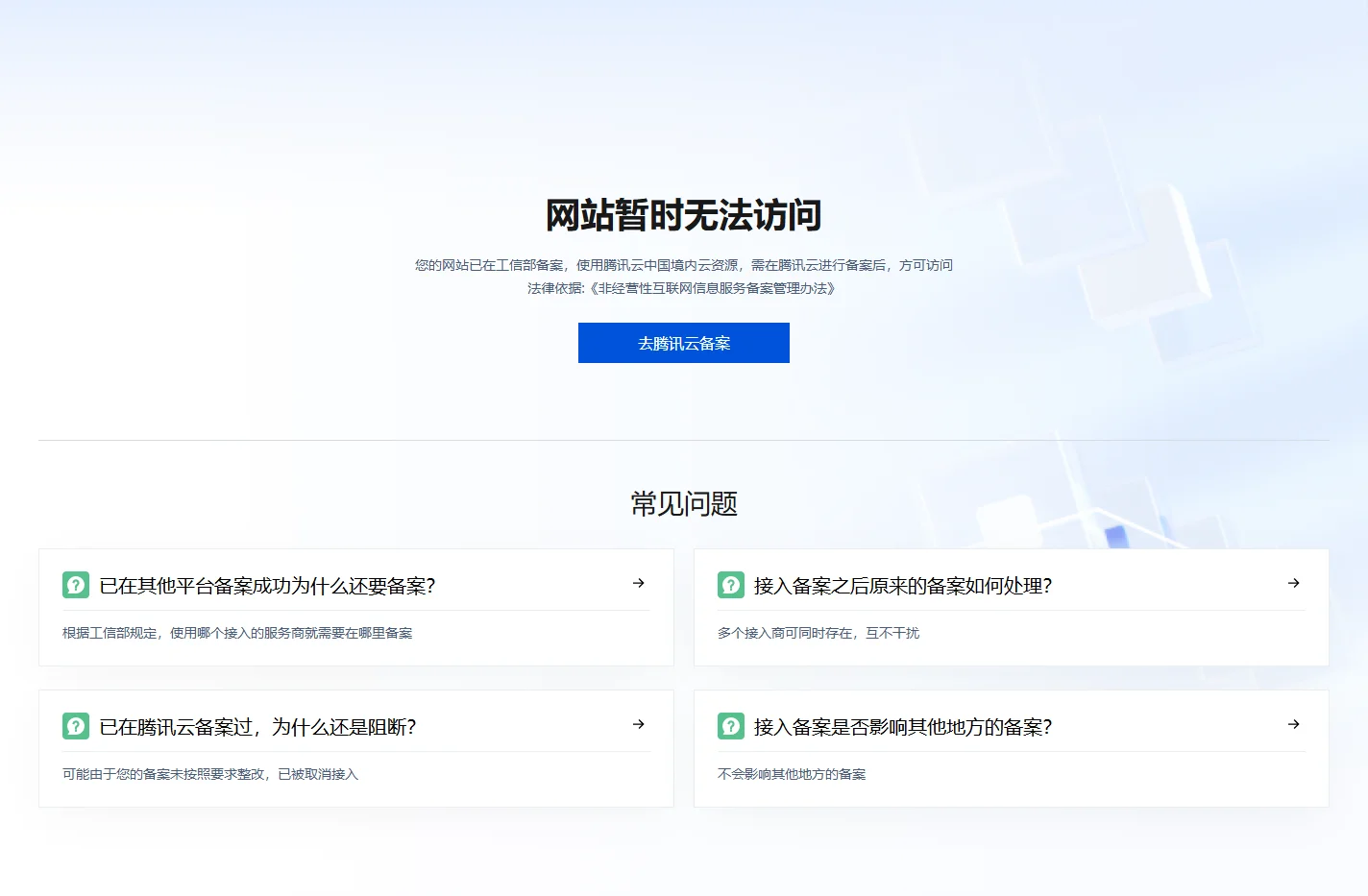
Task: Click the 常见问题 section heading
Action: 683,503
